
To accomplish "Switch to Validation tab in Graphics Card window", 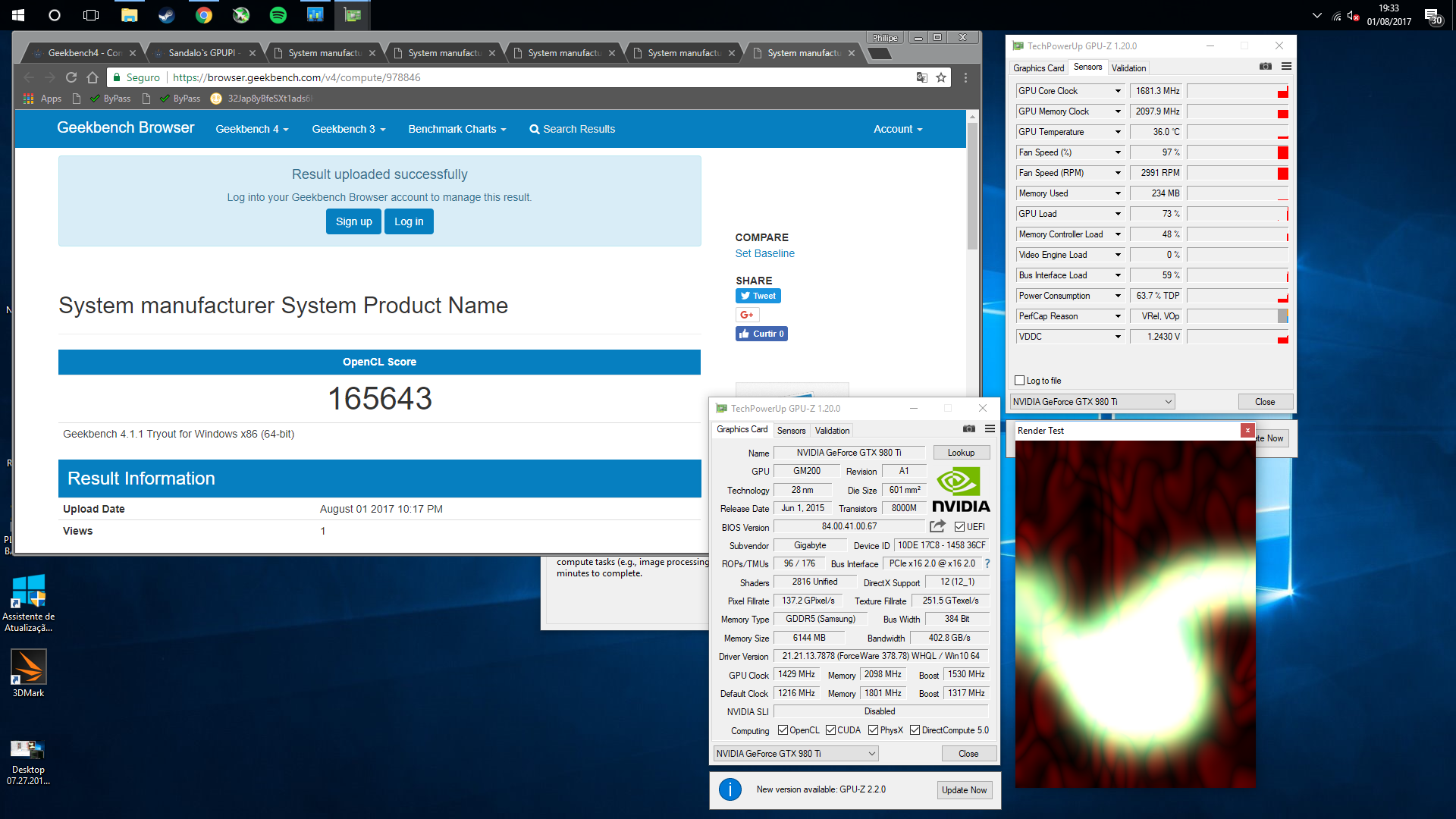I will coord(832,431).
